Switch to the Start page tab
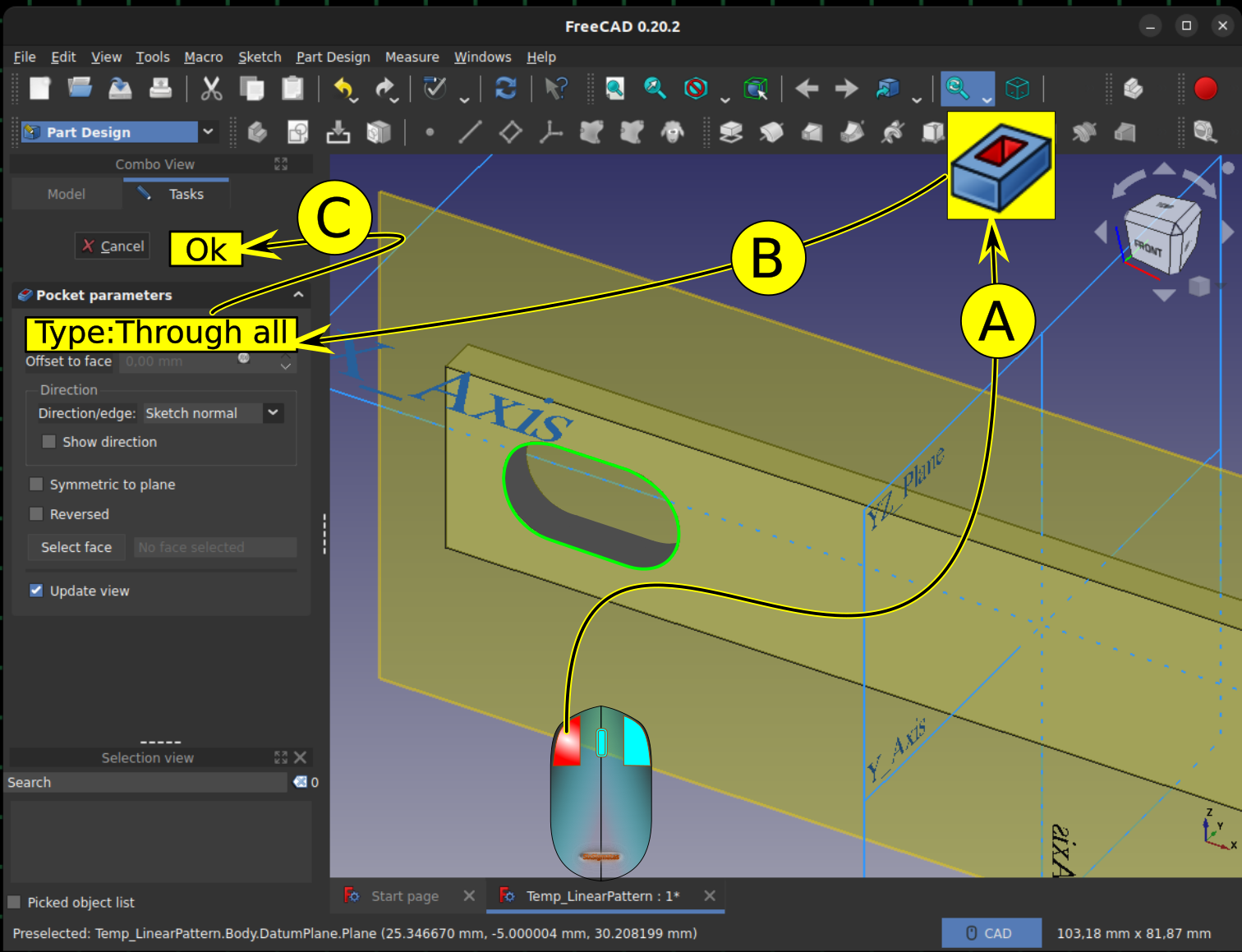The image size is (1242, 952). click(x=405, y=896)
